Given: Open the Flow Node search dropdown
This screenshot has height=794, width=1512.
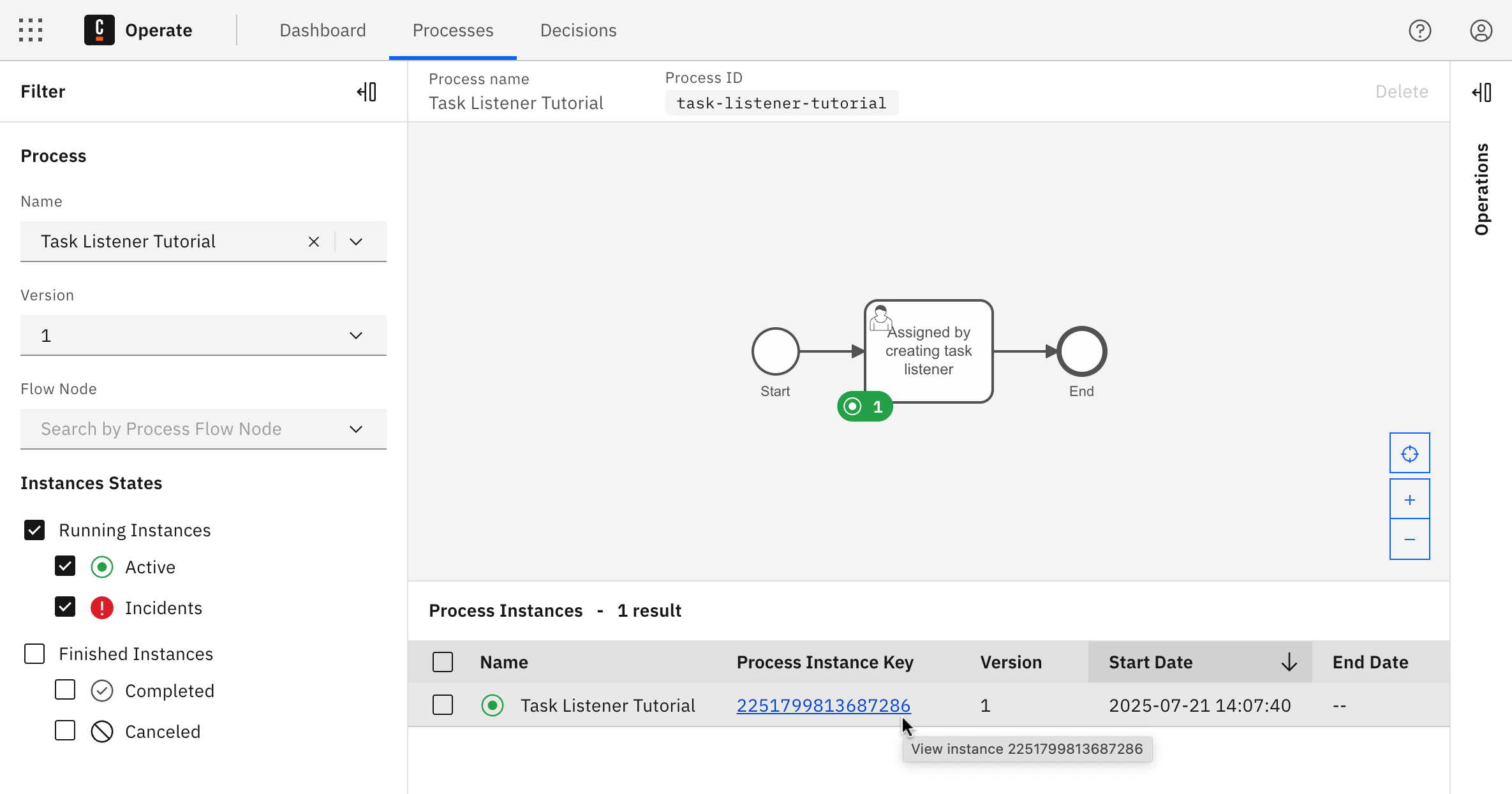Looking at the screenshot, I should point(355,429).
